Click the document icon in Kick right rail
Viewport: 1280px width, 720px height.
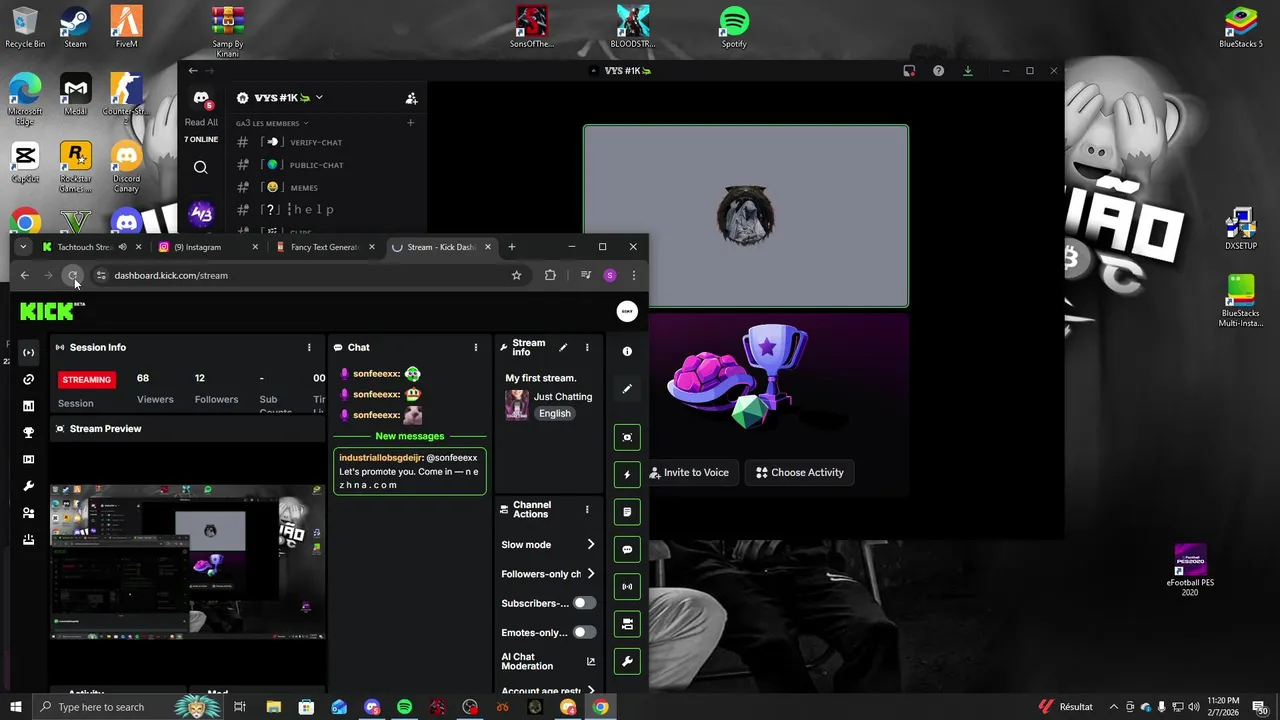click(627, 512)
